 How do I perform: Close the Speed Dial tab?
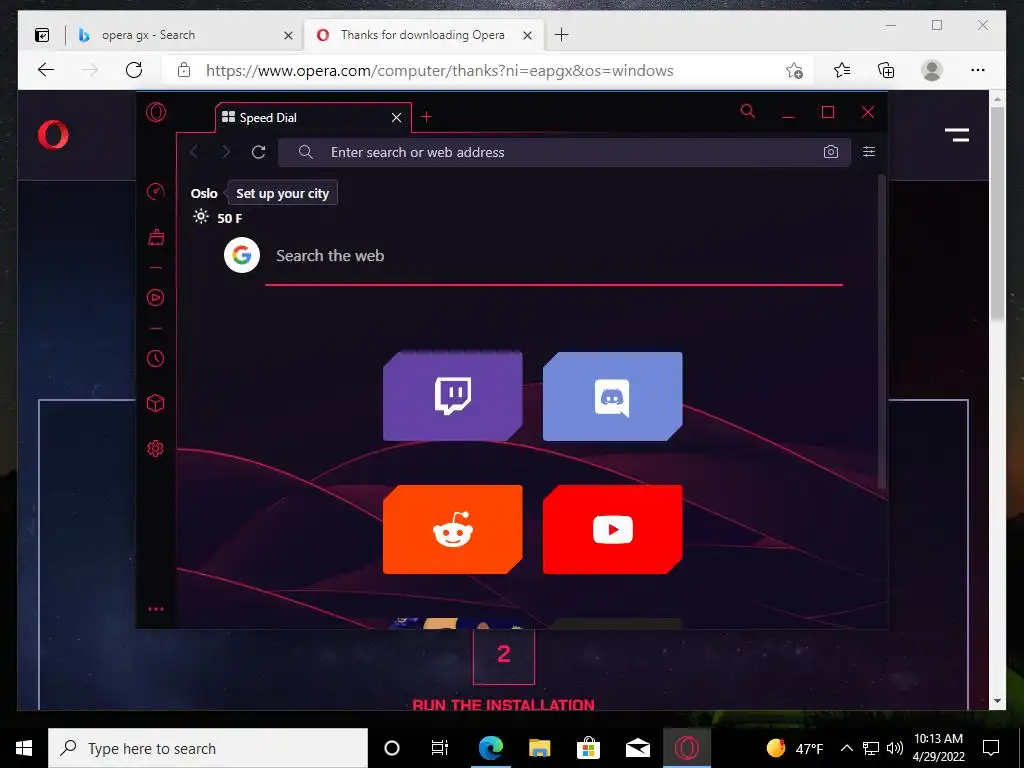tap(396, 118)
